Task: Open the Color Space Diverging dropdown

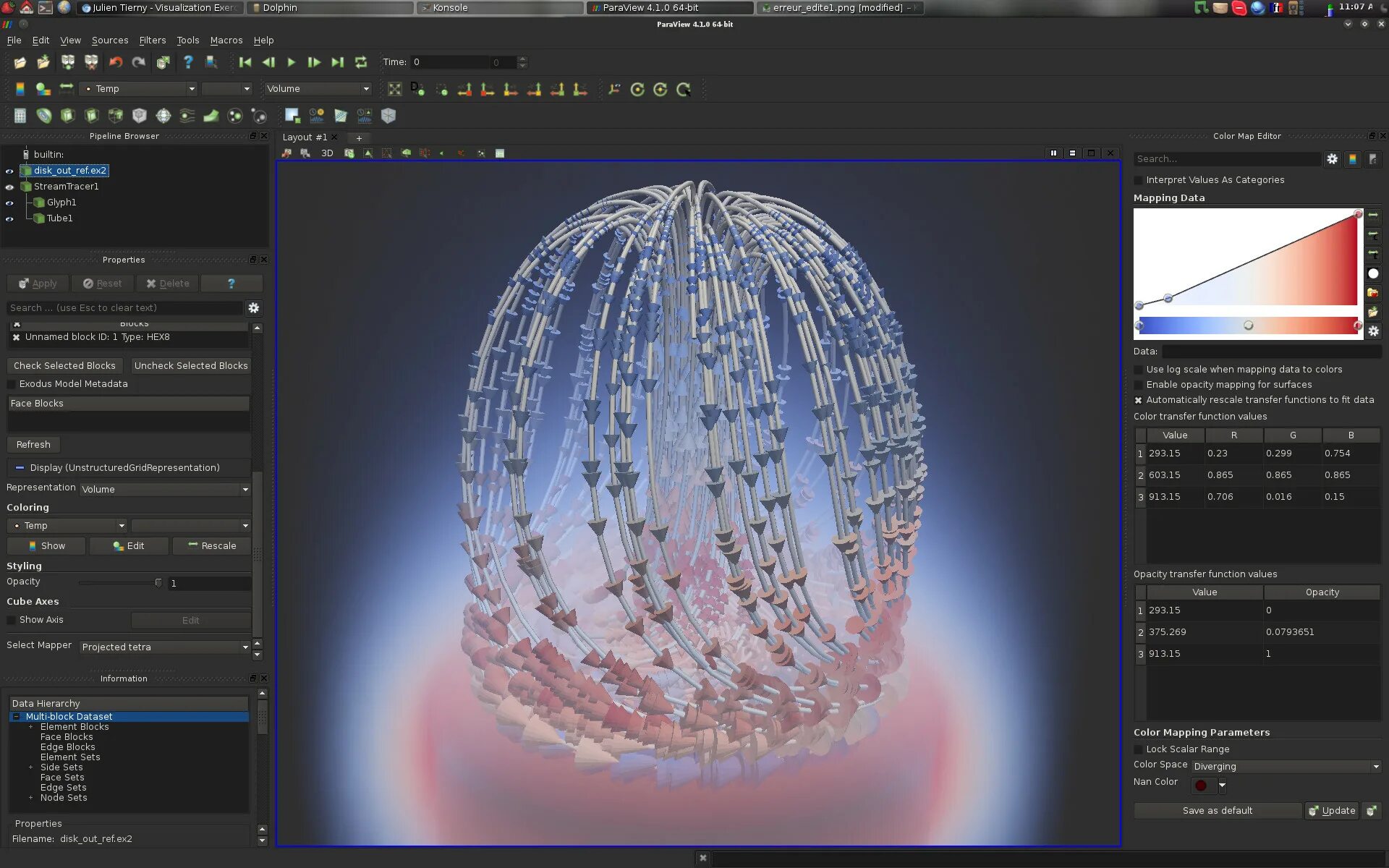Action: 1286,767
